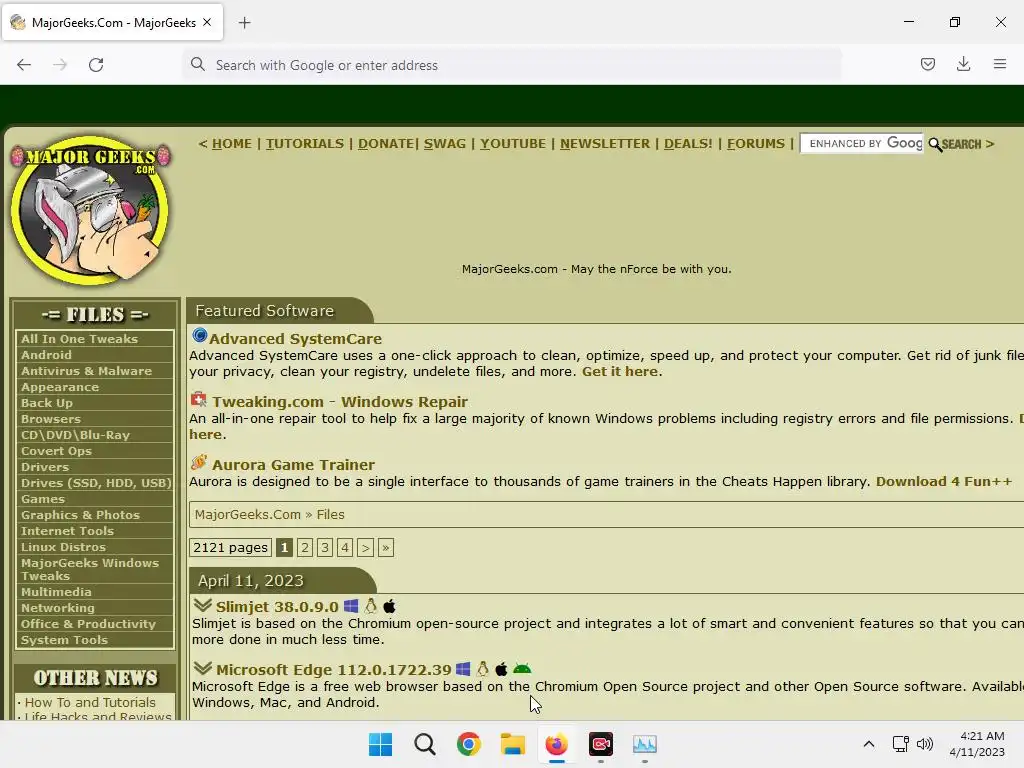Go back with the browser back arrow

24,65
